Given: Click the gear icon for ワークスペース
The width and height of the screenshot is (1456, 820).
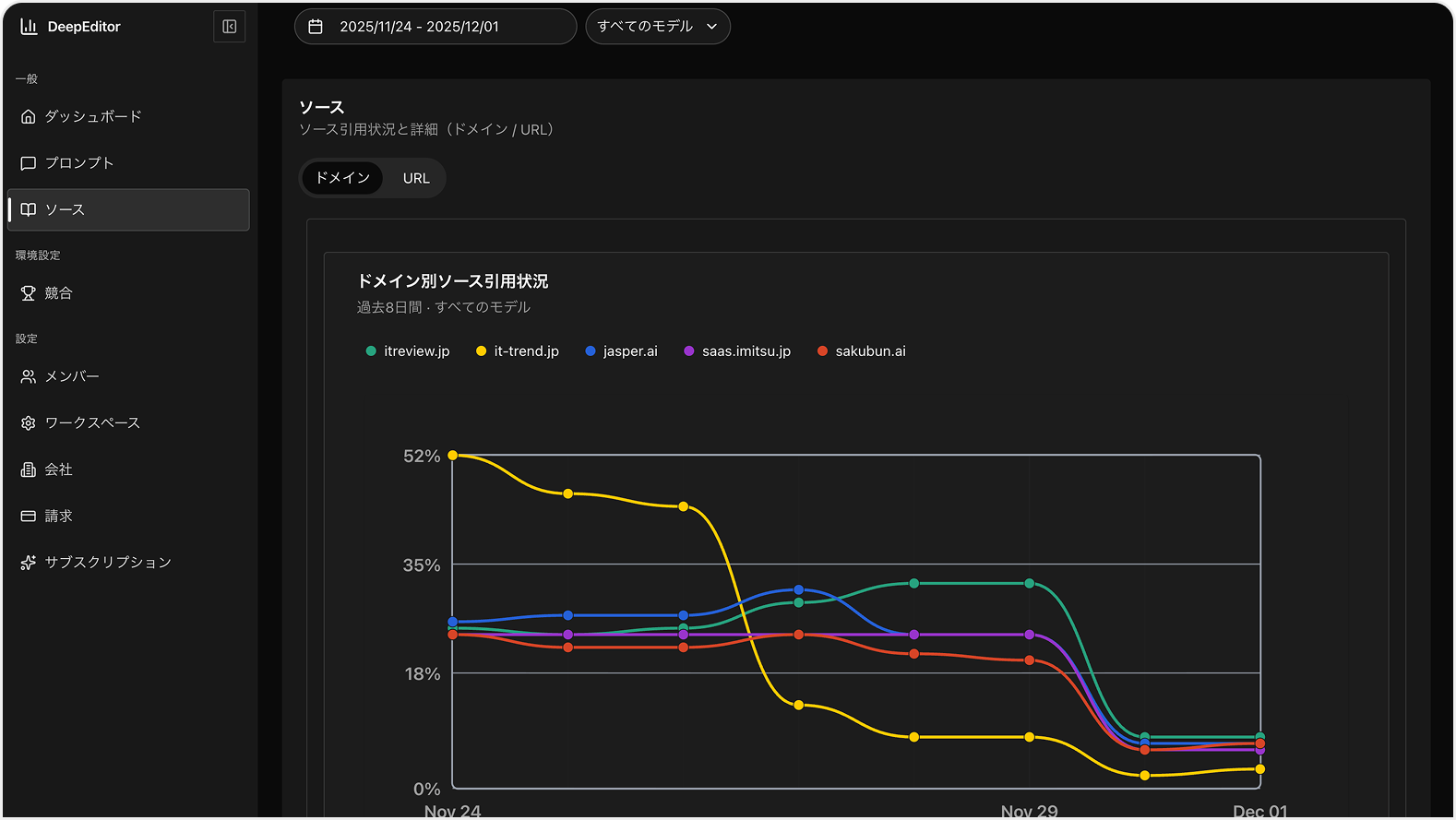Looking at the screenshot, I should (x=29, y=423).
